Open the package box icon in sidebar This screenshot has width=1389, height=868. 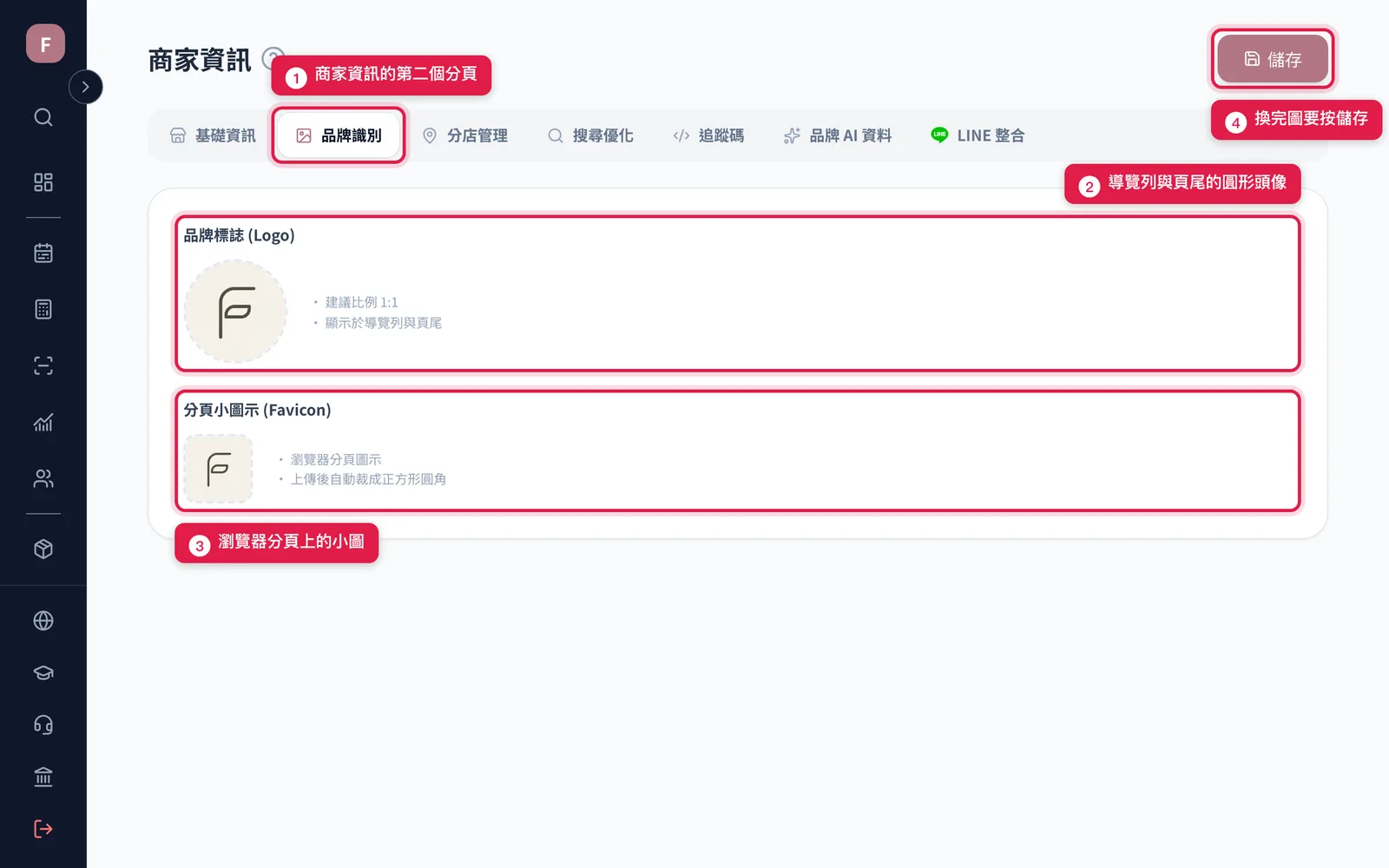pos(43,549)
